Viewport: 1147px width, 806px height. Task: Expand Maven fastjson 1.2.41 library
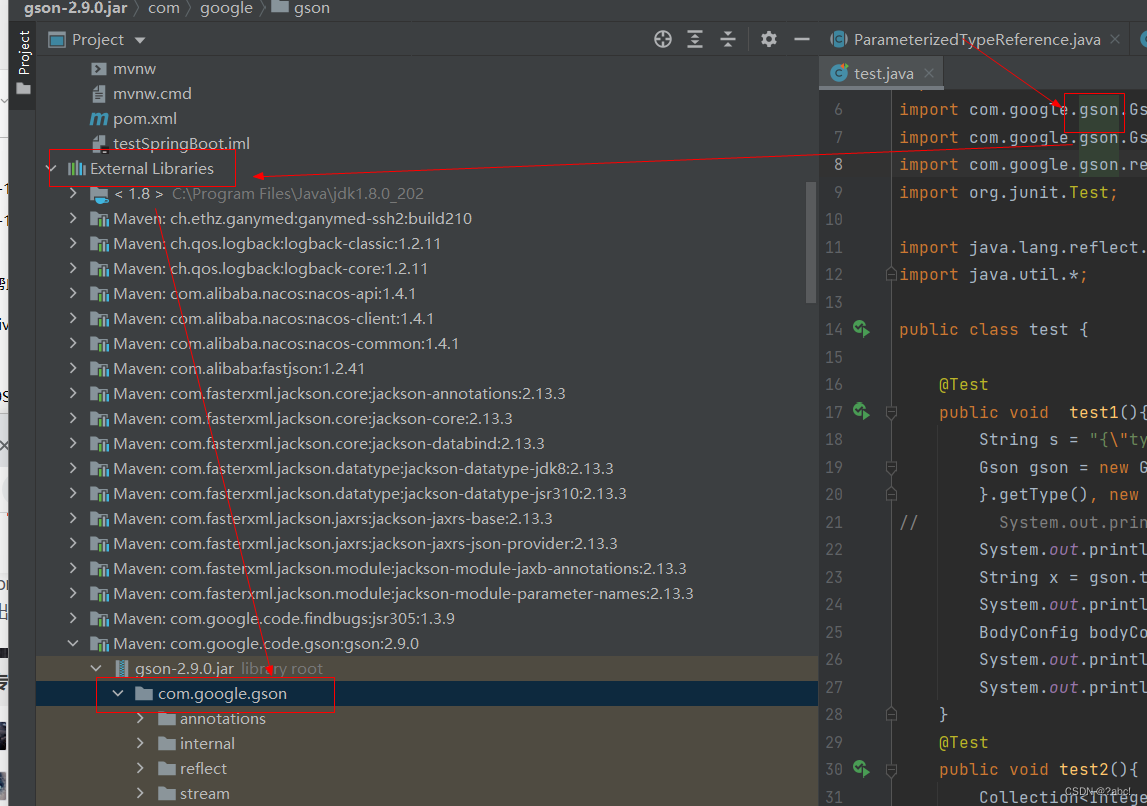coord(73,368)
